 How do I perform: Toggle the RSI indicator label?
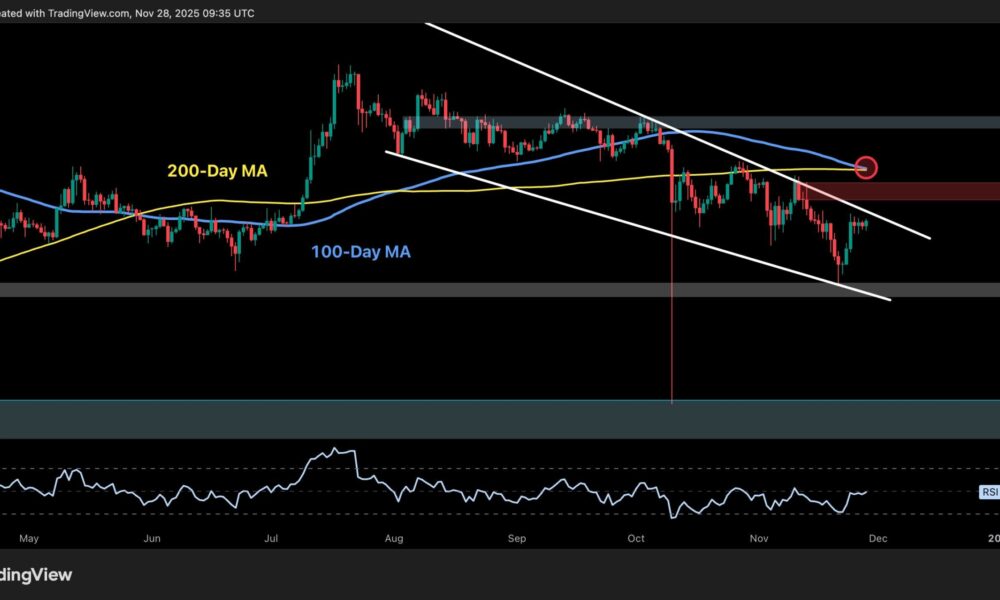point(990,490)
